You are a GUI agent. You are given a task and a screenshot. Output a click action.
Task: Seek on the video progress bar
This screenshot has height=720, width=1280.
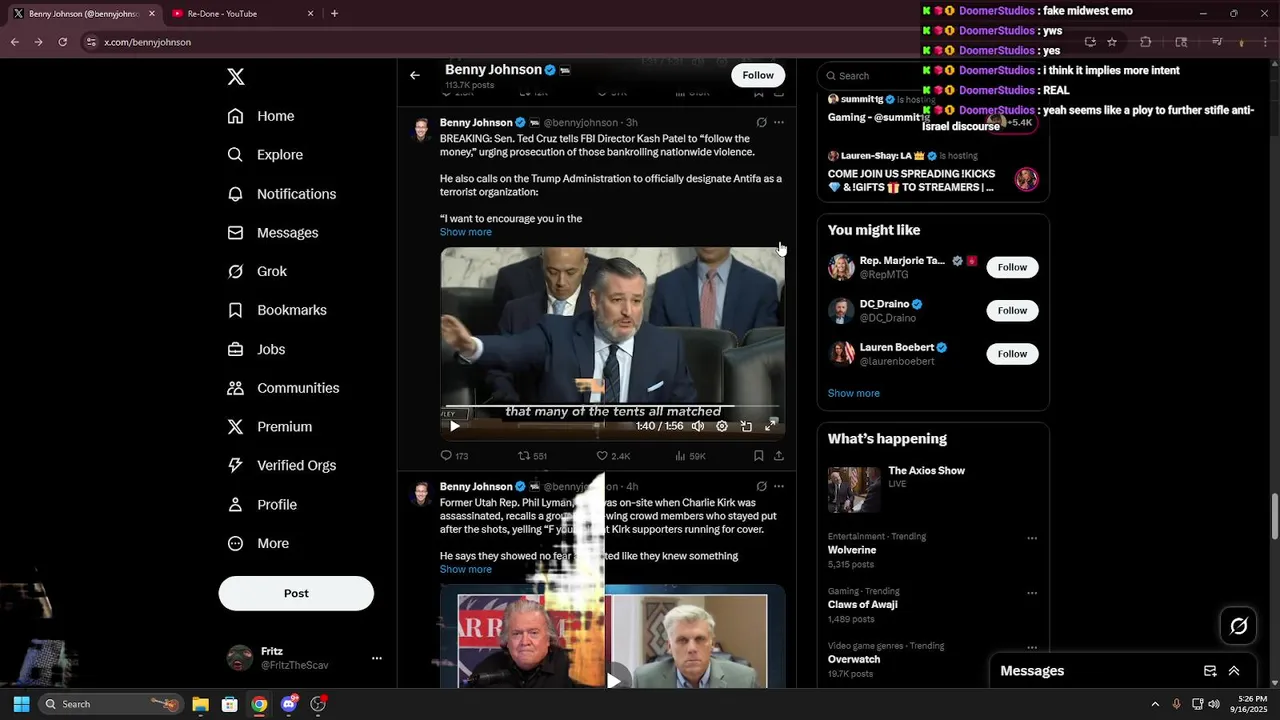[612, 407]
